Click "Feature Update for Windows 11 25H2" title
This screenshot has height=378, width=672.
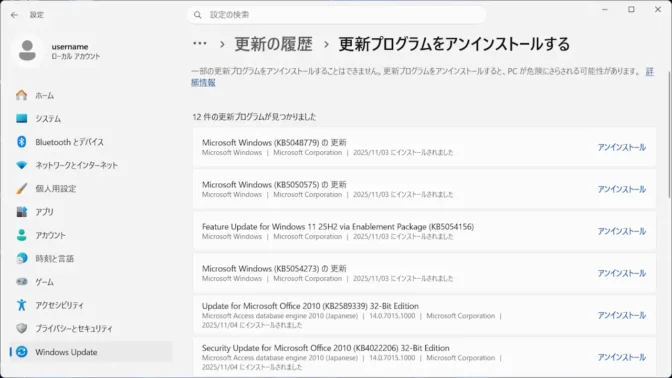point(338,226)
